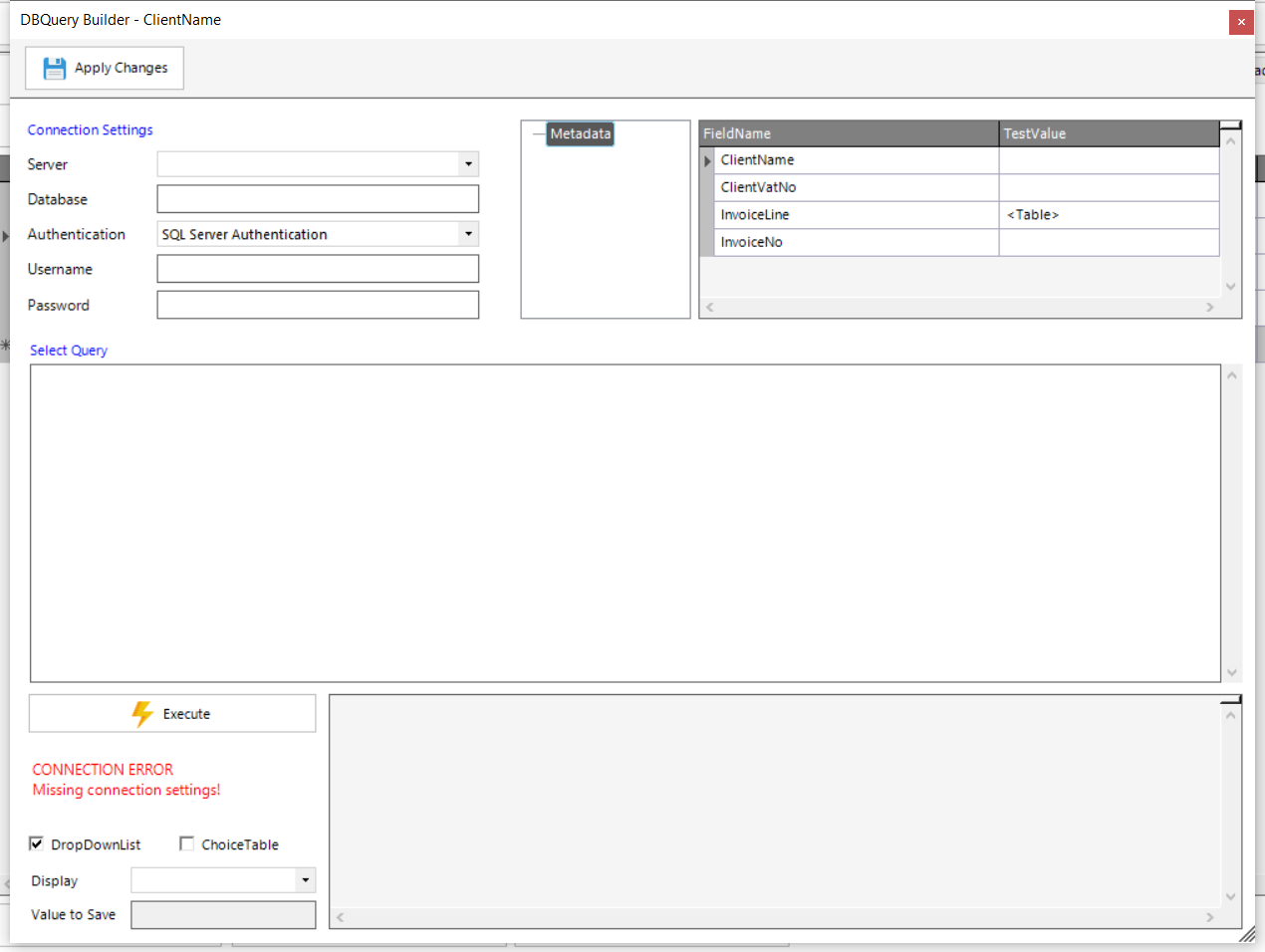Click inside the Select Query text area
Image resolution: width=1265 pixels, height=952 pixels.
625,523
